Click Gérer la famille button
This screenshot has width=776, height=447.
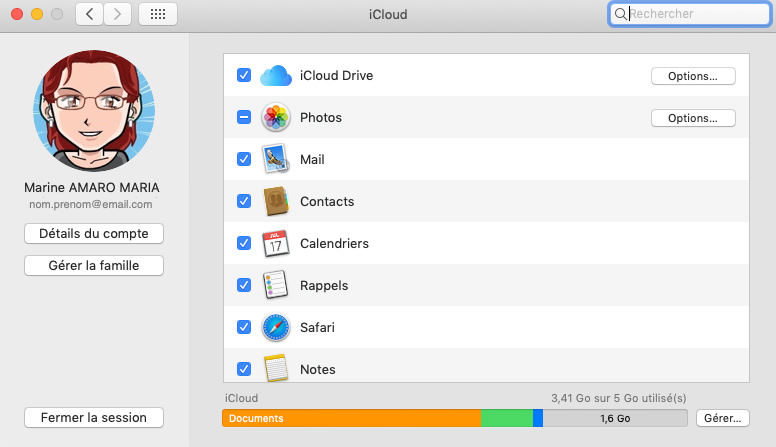point(94,266)
